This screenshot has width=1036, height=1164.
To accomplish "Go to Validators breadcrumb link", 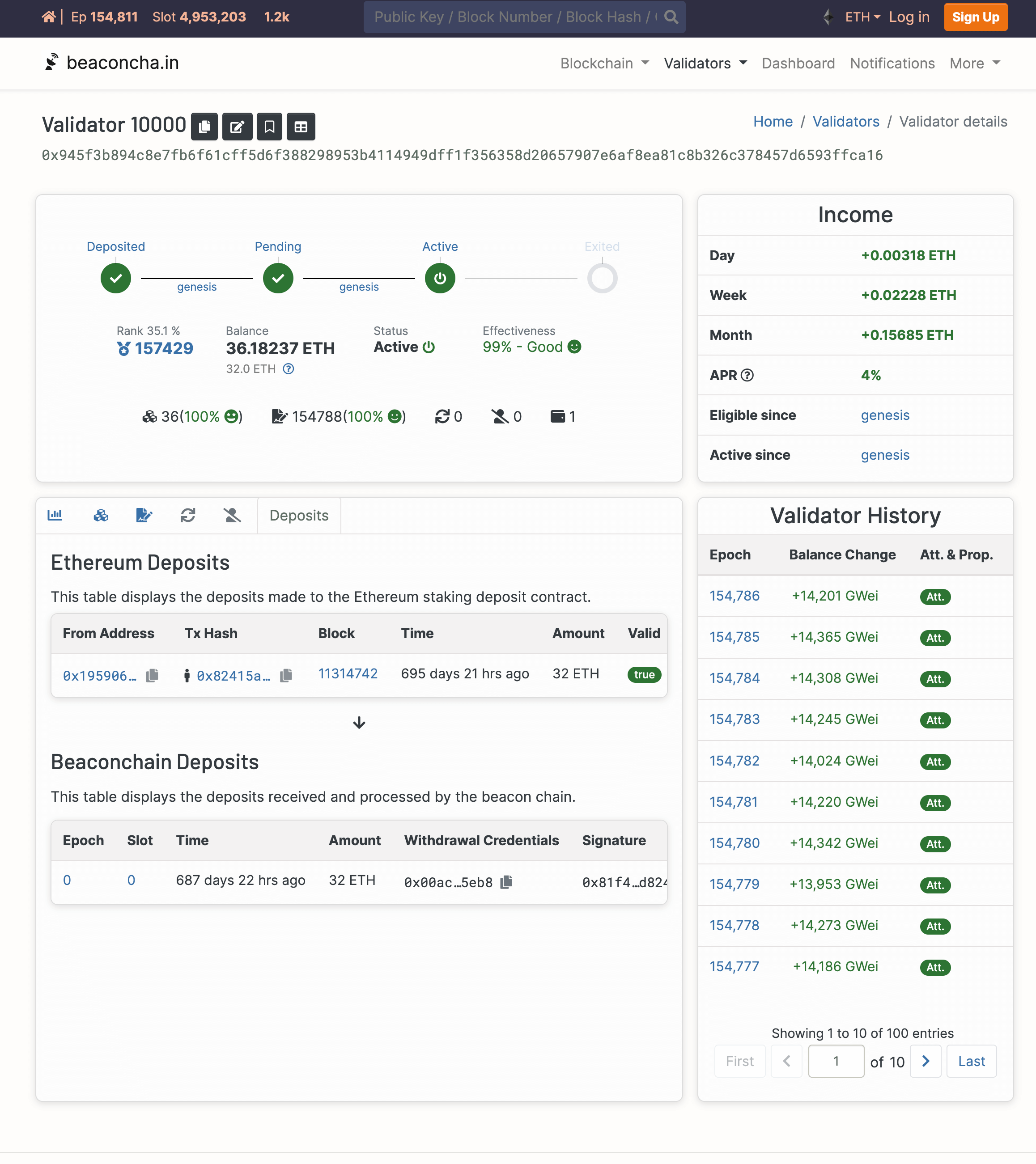I will coord(845,121).
